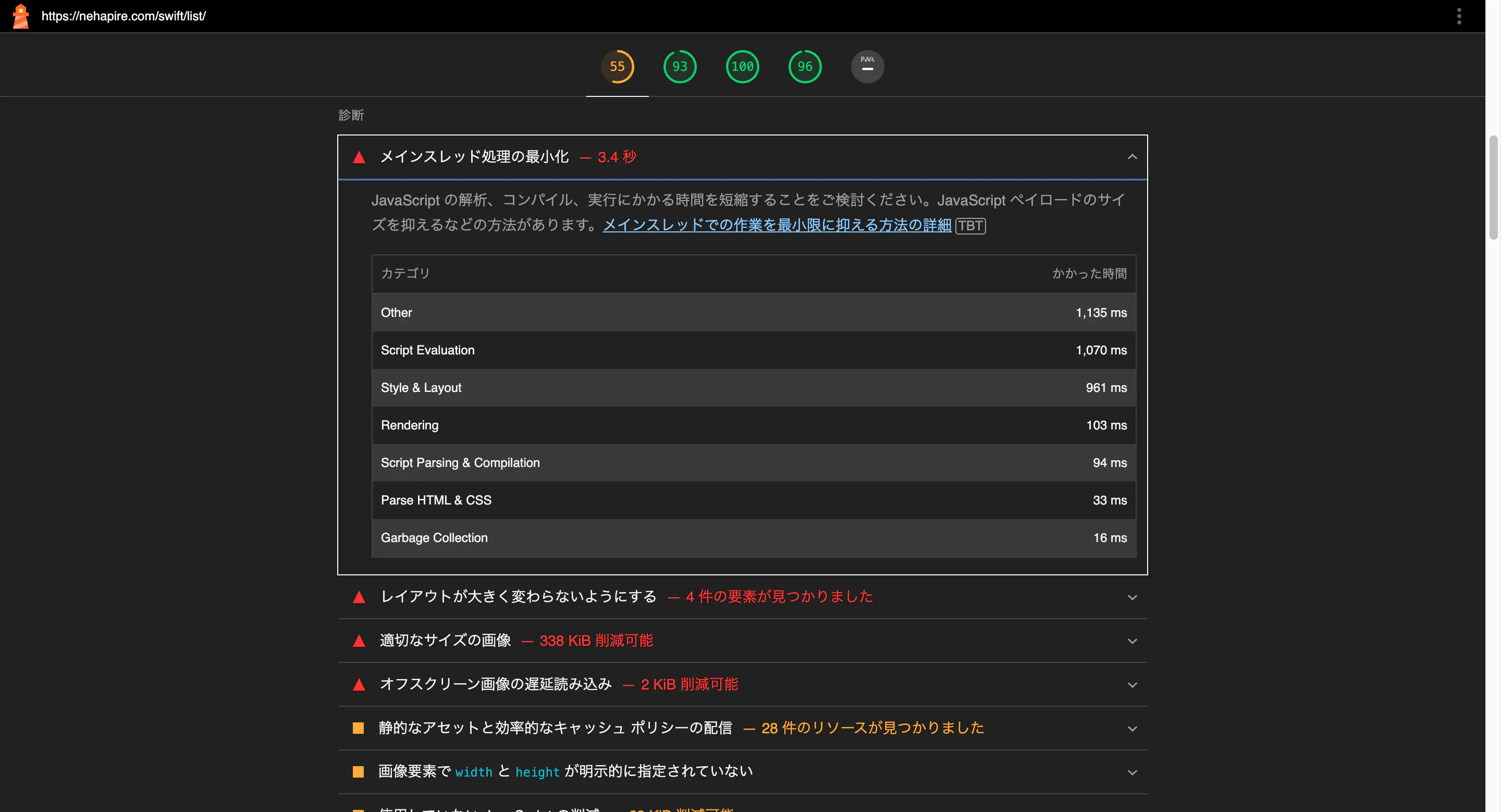Click the report URL nehapire.com/swift/list/
The image size is (1501, 812).
click(124, 16)
